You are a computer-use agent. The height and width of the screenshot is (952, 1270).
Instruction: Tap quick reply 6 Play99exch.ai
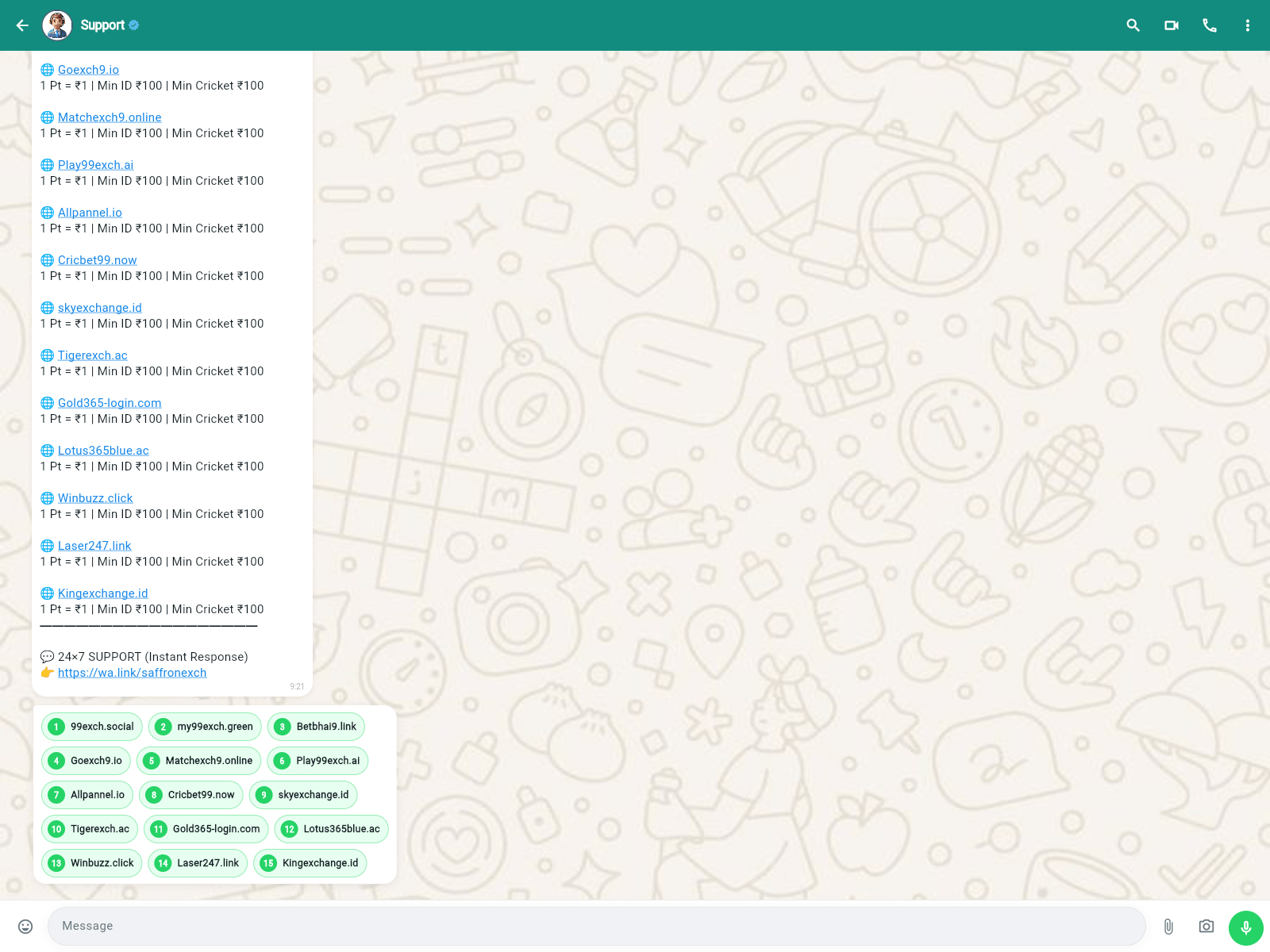pyautogui.click(x=317, y=761)
